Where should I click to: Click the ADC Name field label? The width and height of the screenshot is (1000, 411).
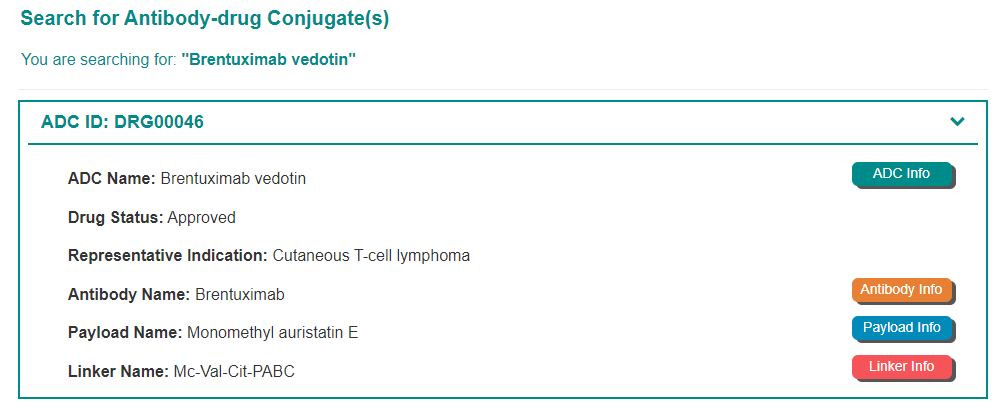112,179
